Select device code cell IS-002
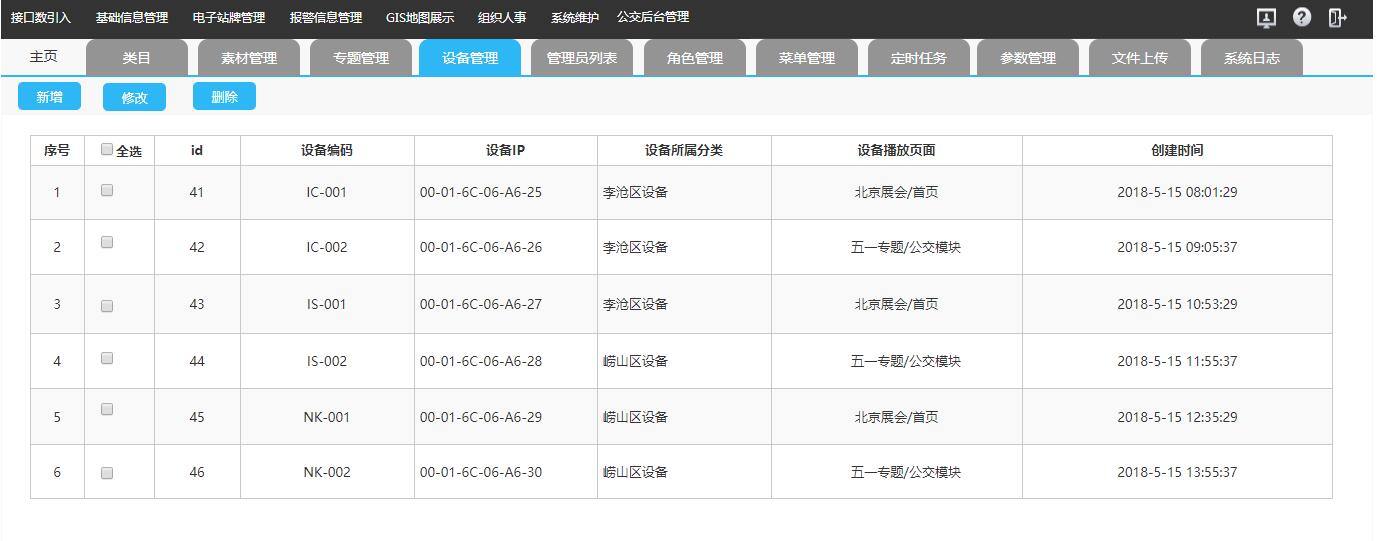This screenshot has height=541, width=1377. pyautogui.click(x=327, y=361)
